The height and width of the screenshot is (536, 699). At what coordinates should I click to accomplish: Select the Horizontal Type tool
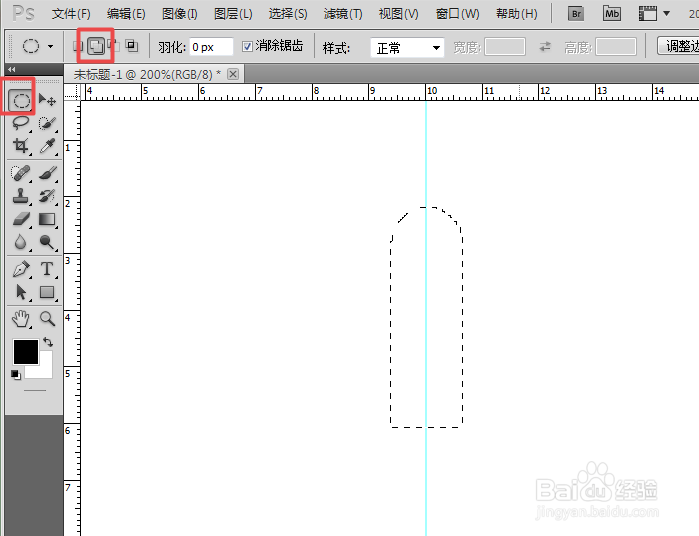(x=47, y=269)
